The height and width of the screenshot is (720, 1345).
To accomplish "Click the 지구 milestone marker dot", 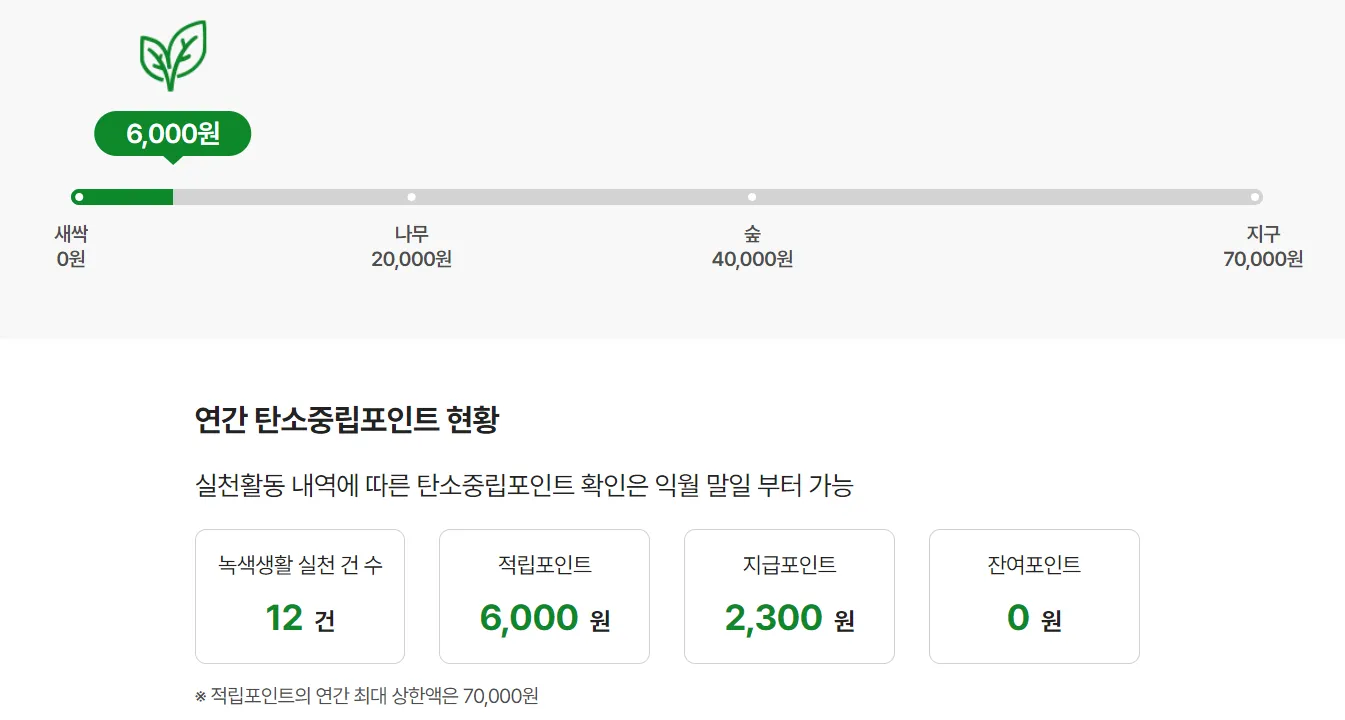I will (x=1255, y=197).
